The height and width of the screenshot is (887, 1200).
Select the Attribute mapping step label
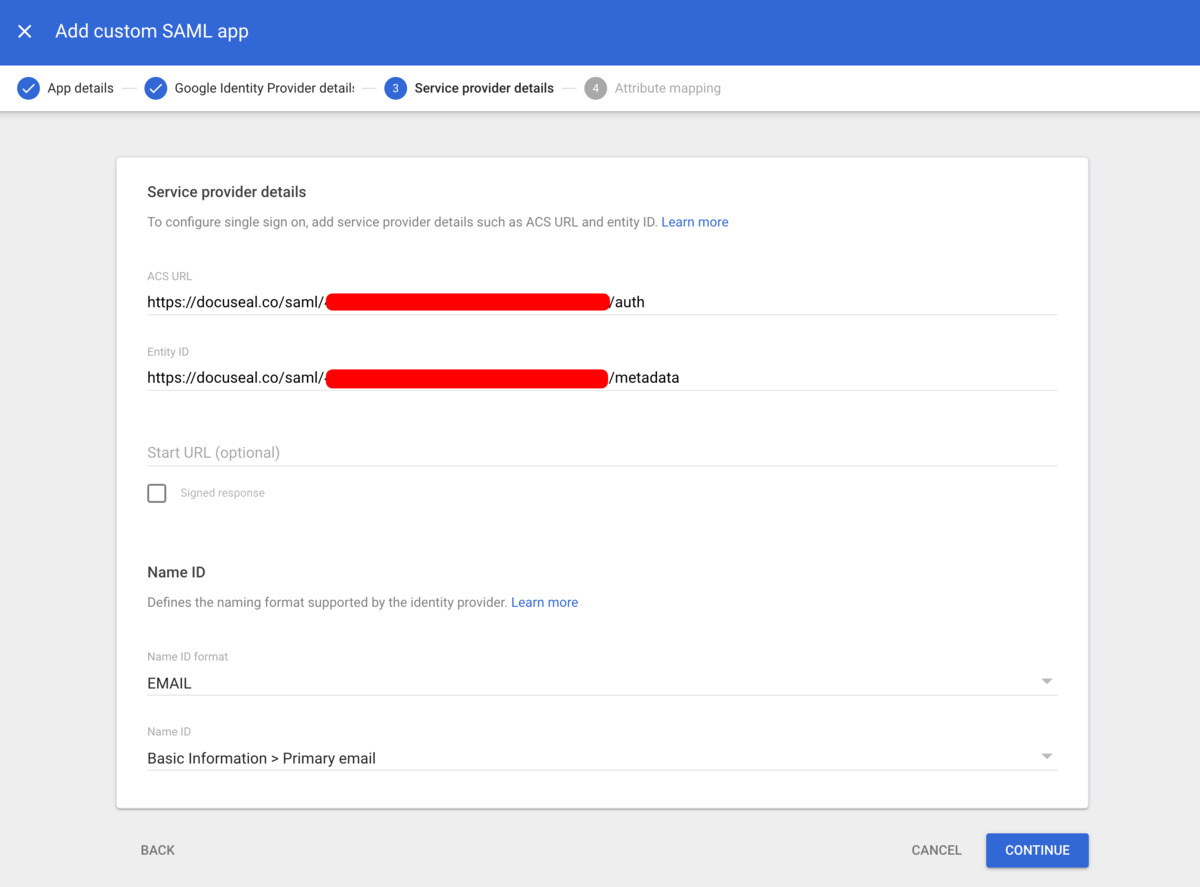(x=667, y=88)
